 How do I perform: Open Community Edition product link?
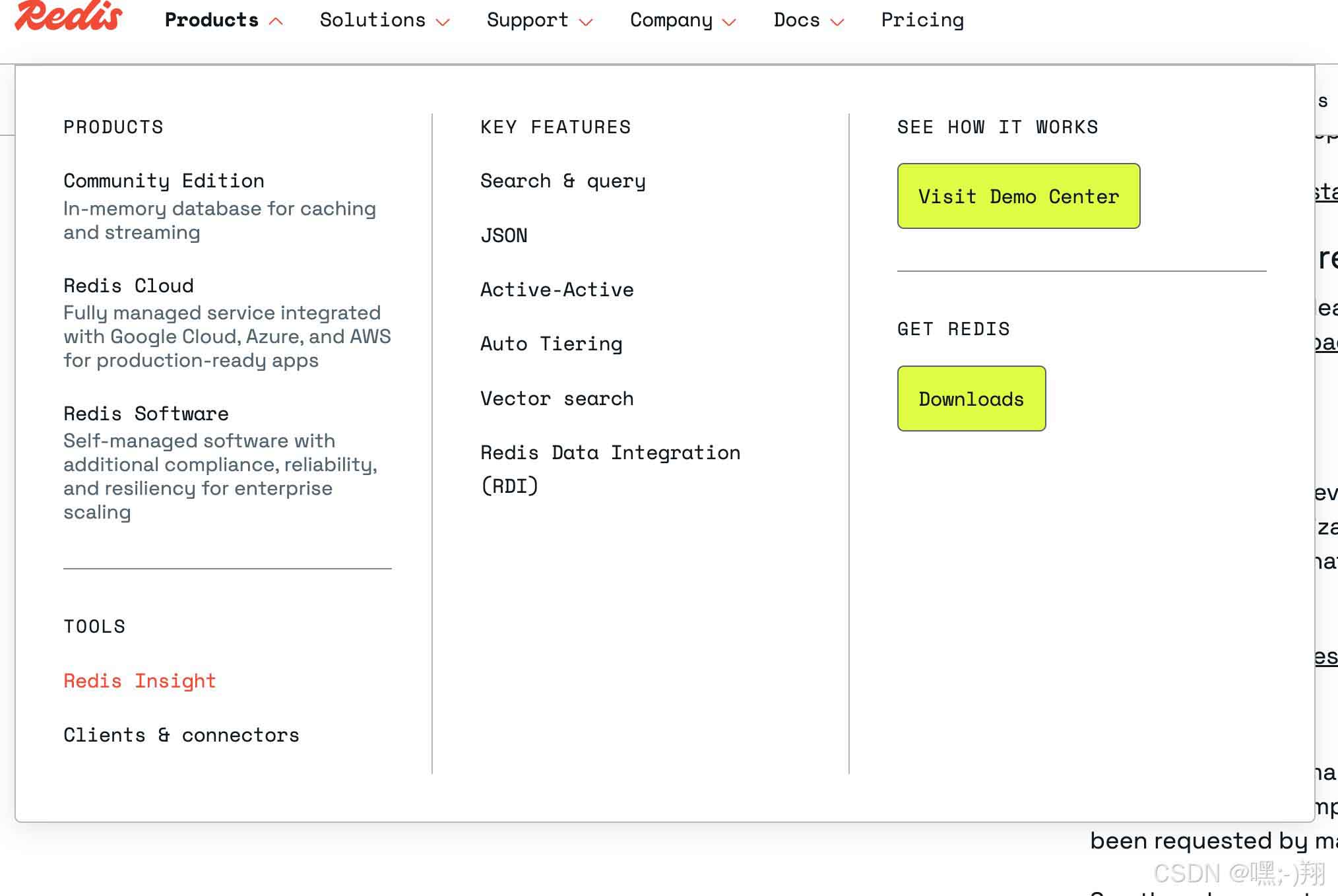[164, 181]
